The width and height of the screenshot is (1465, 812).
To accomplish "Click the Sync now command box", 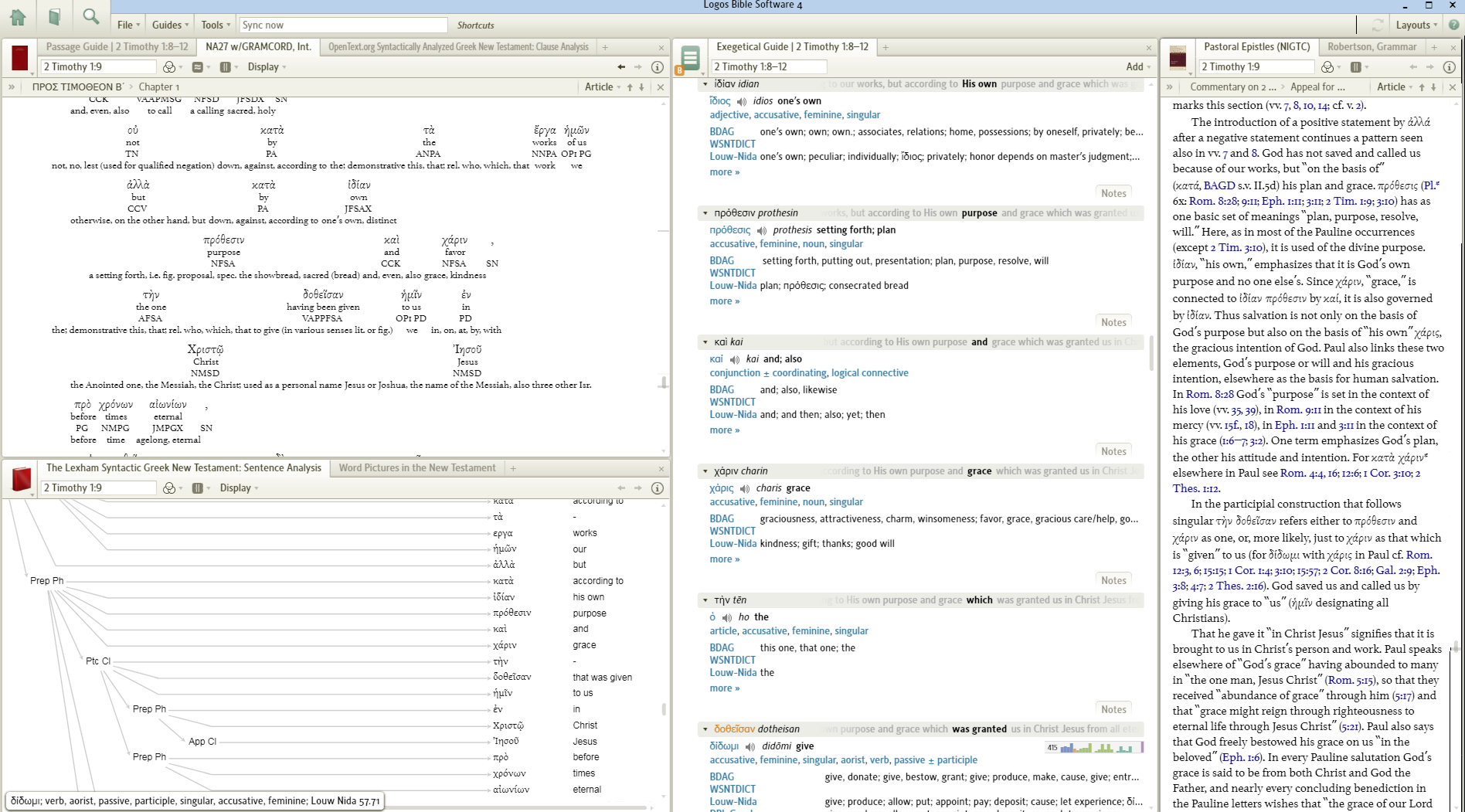I will tap(343, 25).
